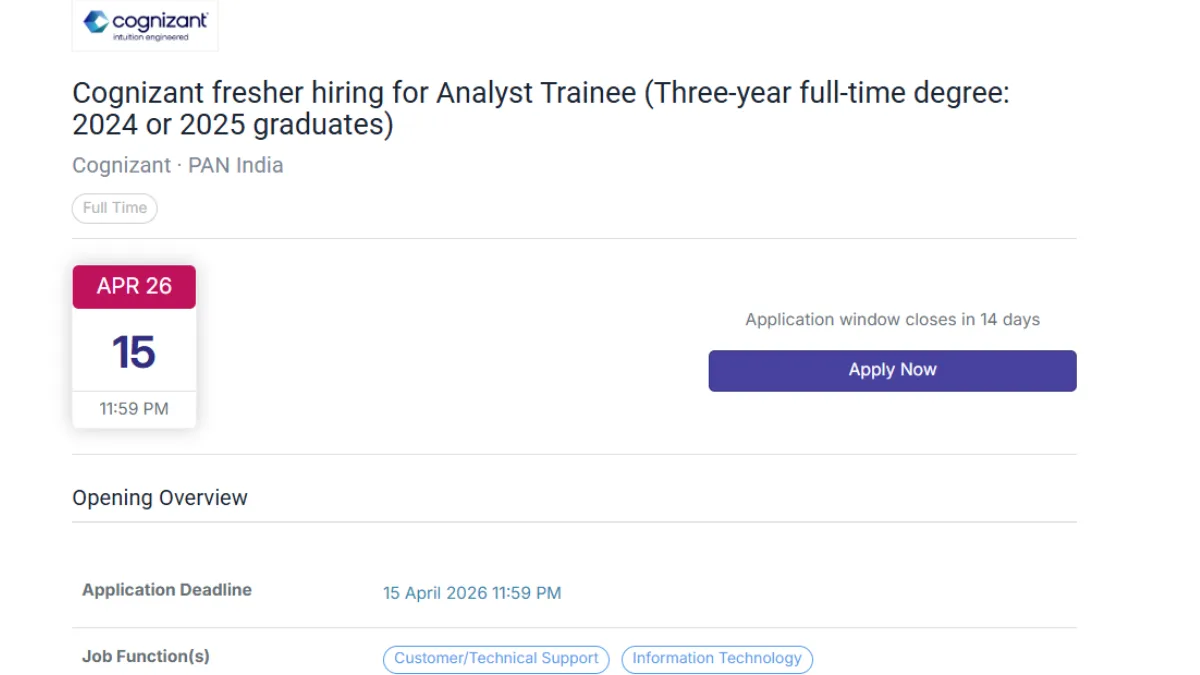This screenshot has width=1200, height=675.
Task: Click the 11:59 PM time label on calendar card
Action: pos(134,408)
